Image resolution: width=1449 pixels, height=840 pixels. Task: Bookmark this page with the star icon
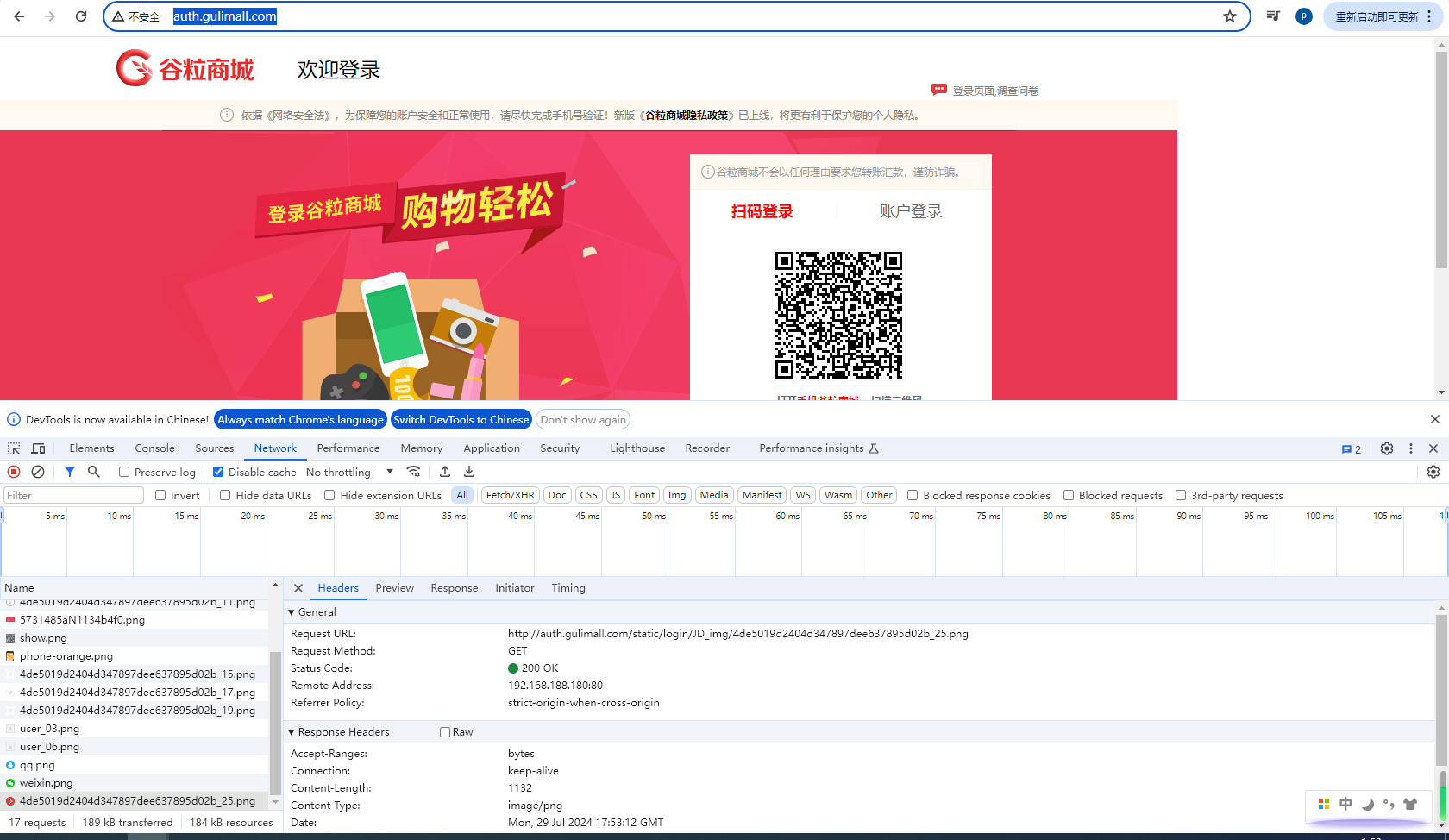[1230, 16]
